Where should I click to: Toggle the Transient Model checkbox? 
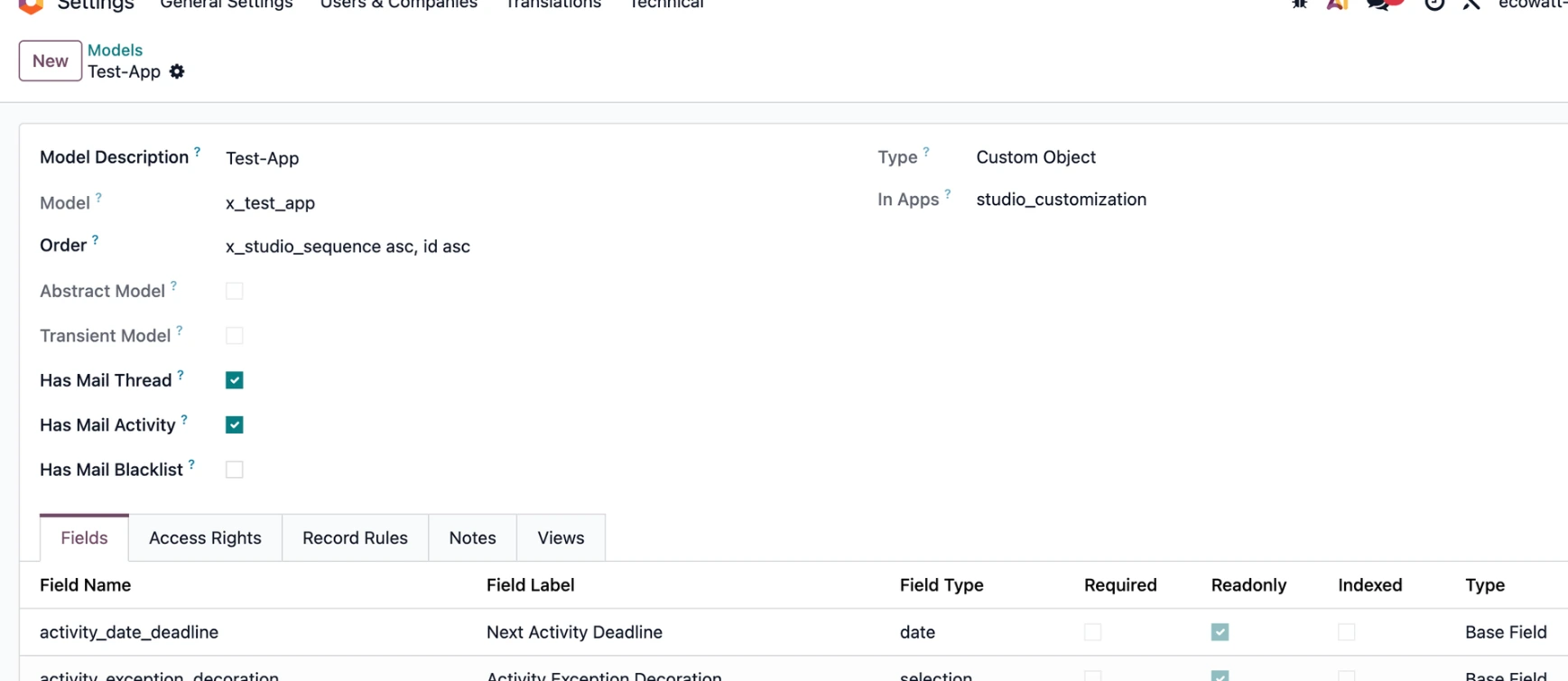coord(235,336)
